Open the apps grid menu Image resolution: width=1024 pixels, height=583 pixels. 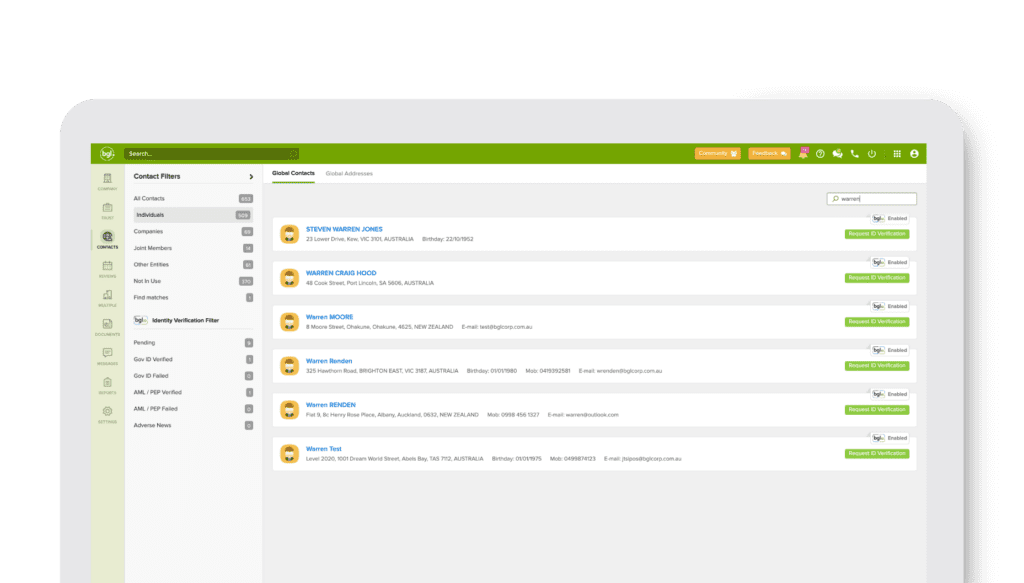point(897,153)
